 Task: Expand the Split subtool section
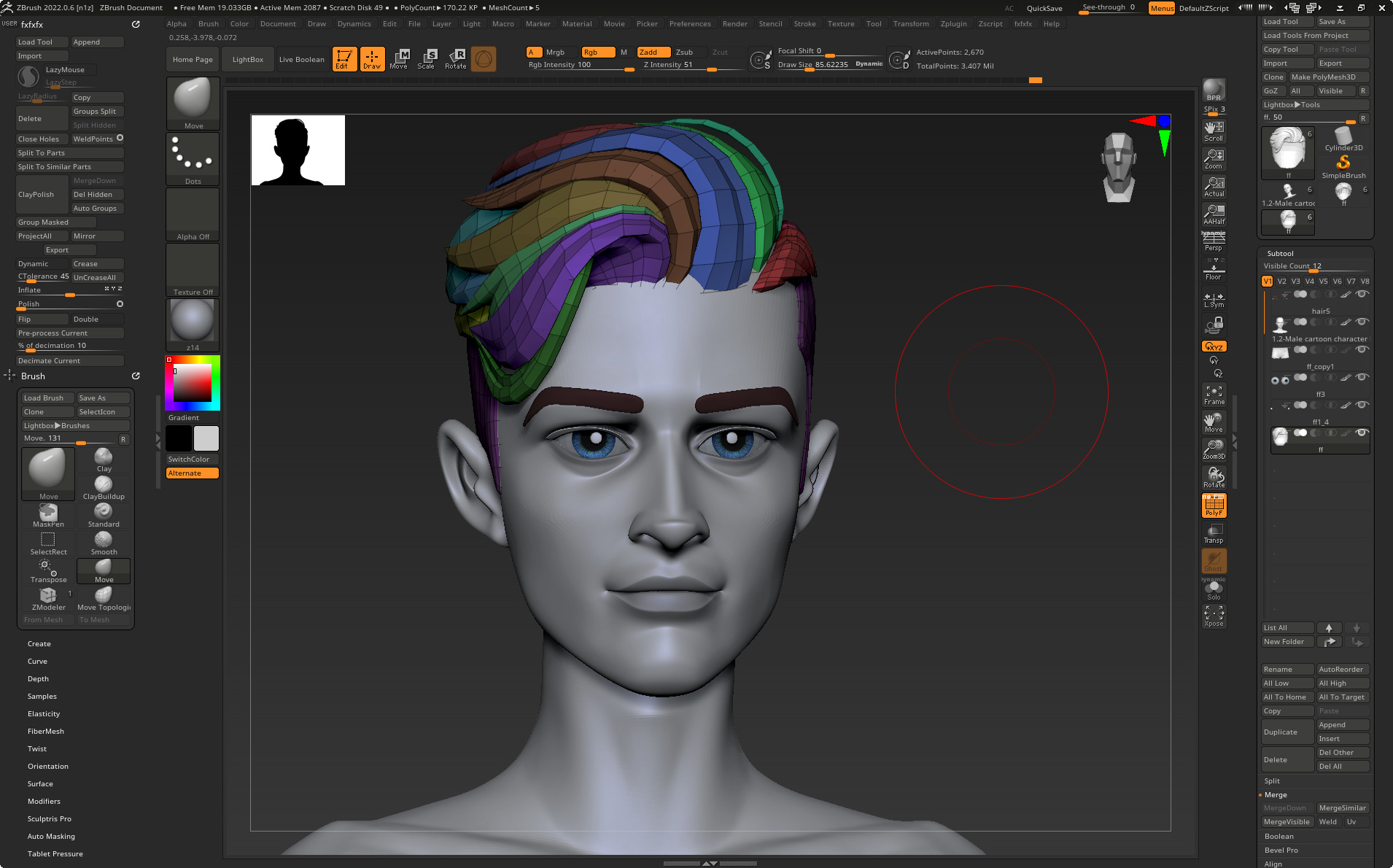1272,781
